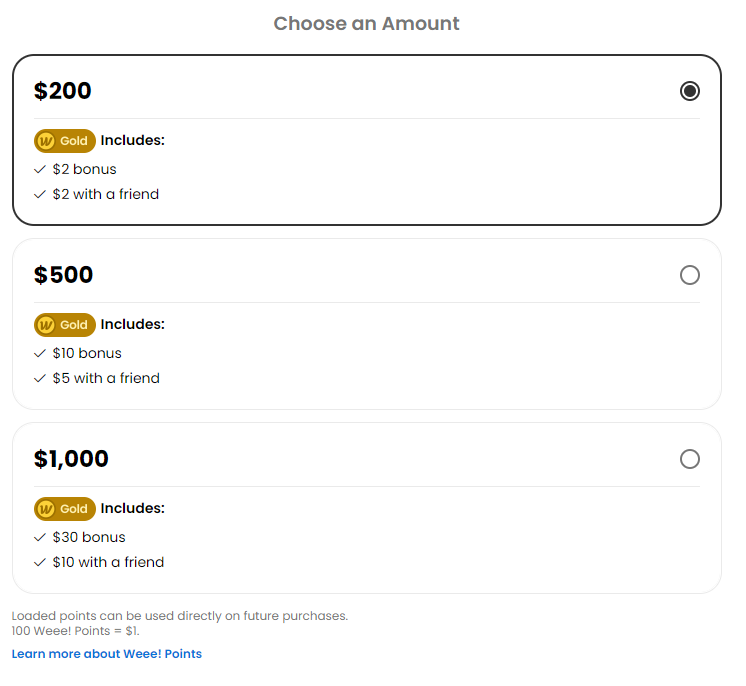Image resolution: width=746 pixels, height=686 pixels.
Task: Click the $30 bonus text
Action: pos(89,537)
